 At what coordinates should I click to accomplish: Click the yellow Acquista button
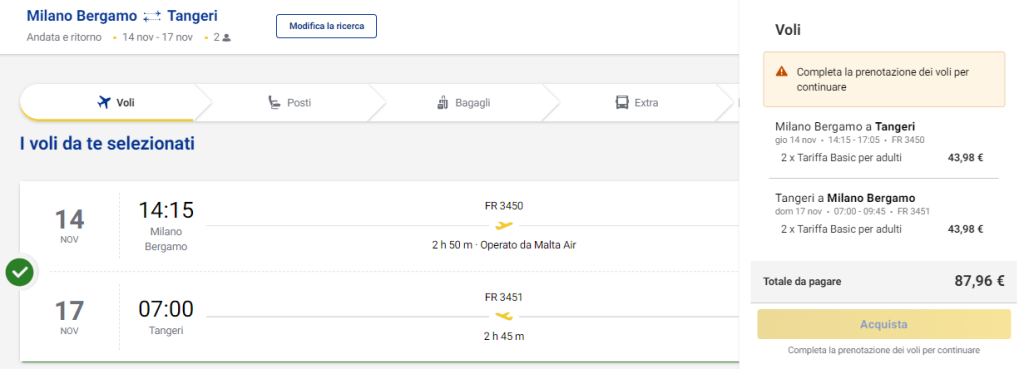(884, 324)
